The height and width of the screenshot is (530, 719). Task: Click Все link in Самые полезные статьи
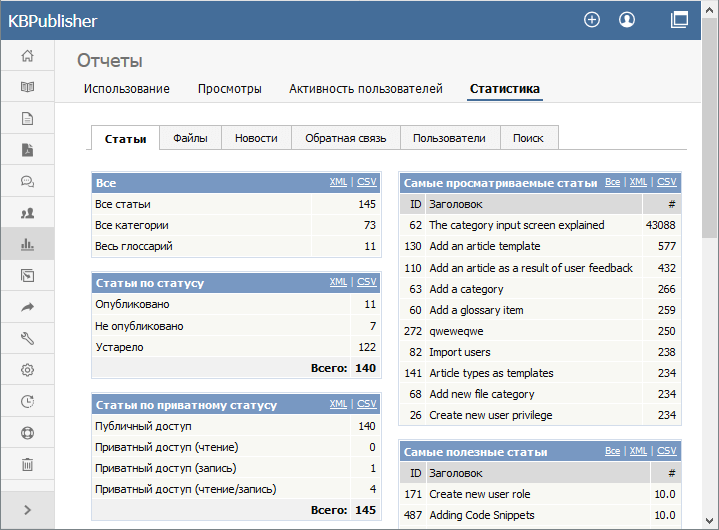pyautogui.click(x=612, y=451)
